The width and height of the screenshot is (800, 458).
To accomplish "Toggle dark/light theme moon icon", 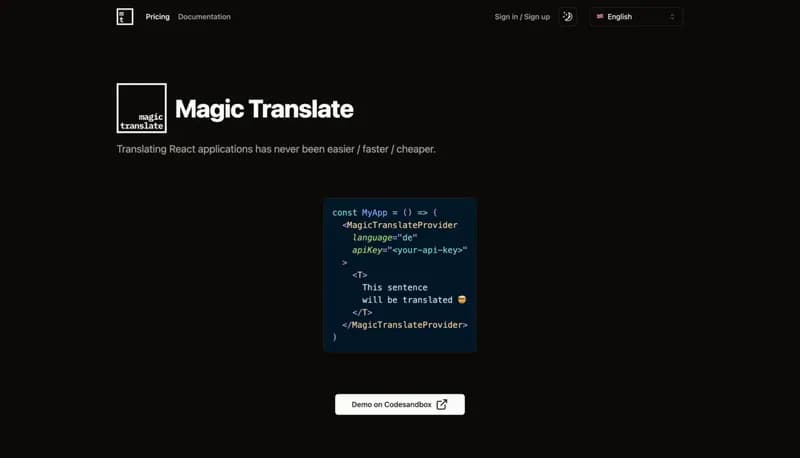I will click(x=567, y=17).
